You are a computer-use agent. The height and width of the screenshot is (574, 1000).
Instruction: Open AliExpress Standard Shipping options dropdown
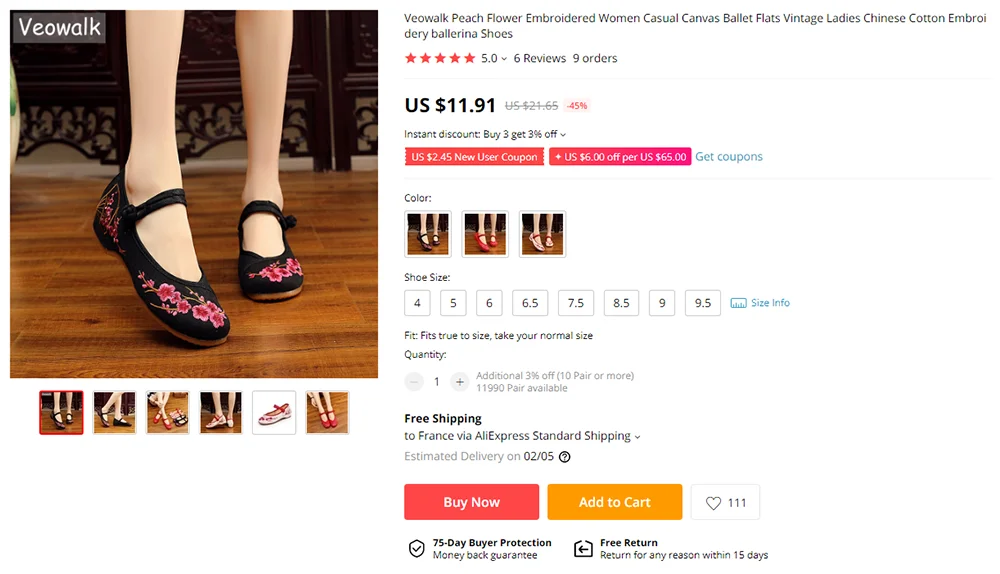(x=637, y=437)
